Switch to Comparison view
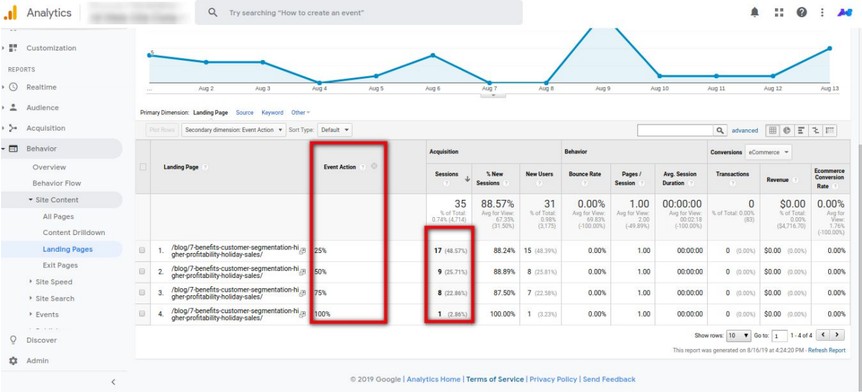 point(816,130)
